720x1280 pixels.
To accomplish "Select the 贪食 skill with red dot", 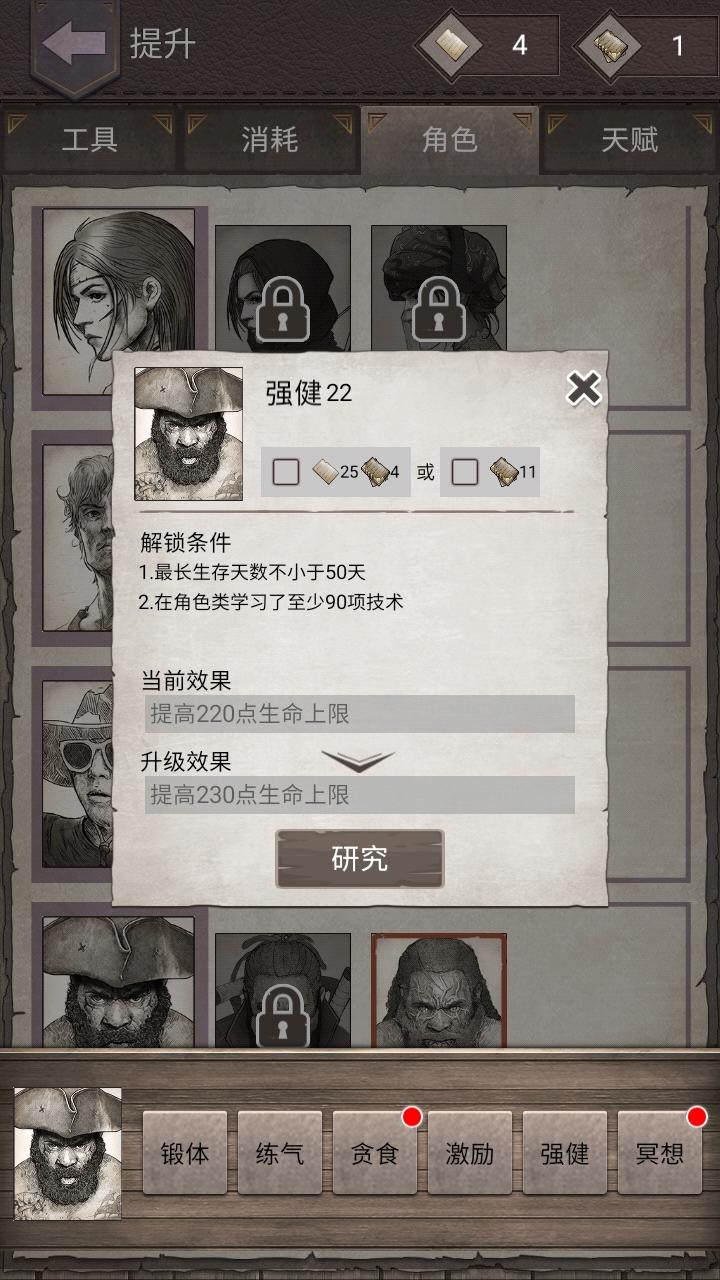I will tap(375, 1153).
